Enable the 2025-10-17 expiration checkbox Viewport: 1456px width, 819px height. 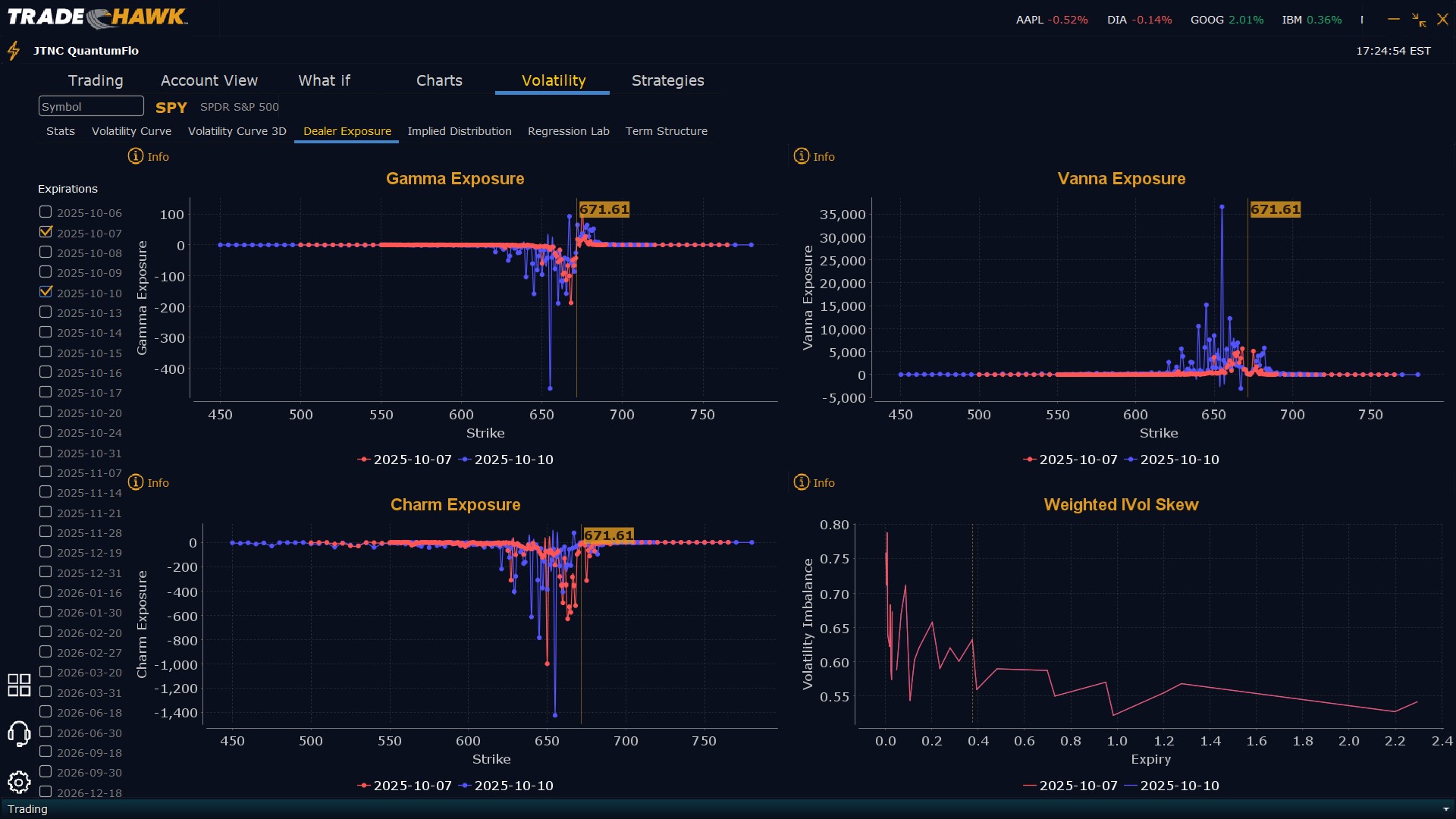pyautogui.click(x=45, y=392)
